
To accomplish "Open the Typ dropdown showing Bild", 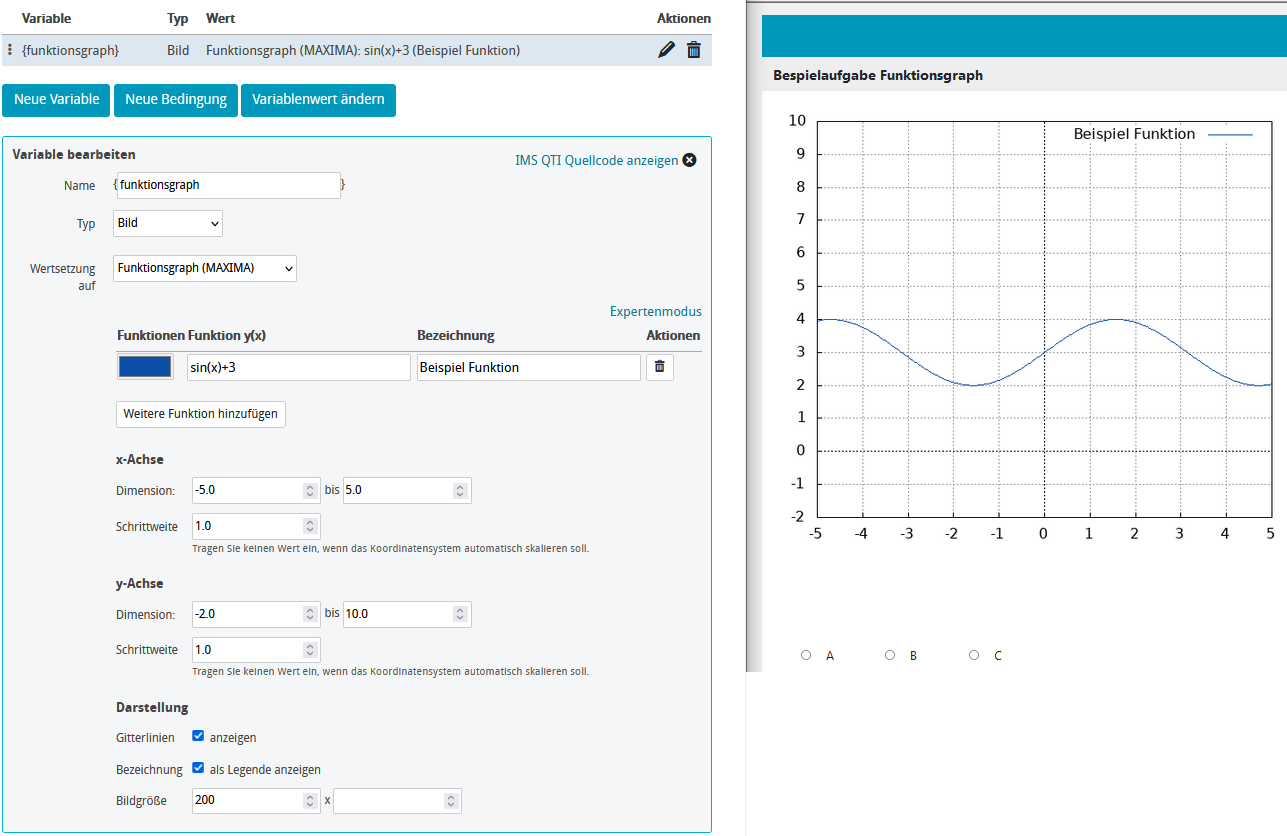I will click(167, 223).
